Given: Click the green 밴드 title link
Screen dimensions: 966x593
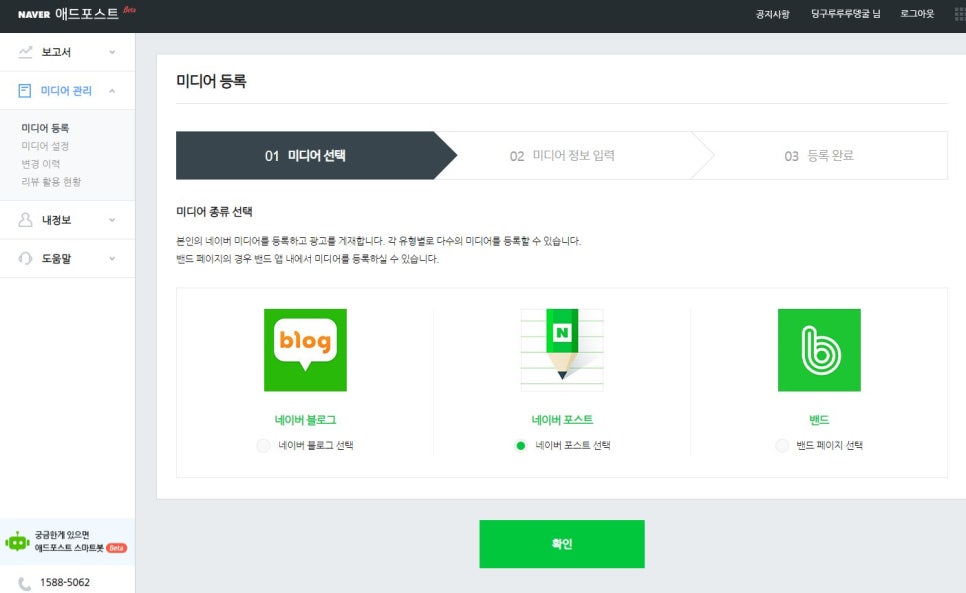Looking at the screenshot, I should point(819,420).
